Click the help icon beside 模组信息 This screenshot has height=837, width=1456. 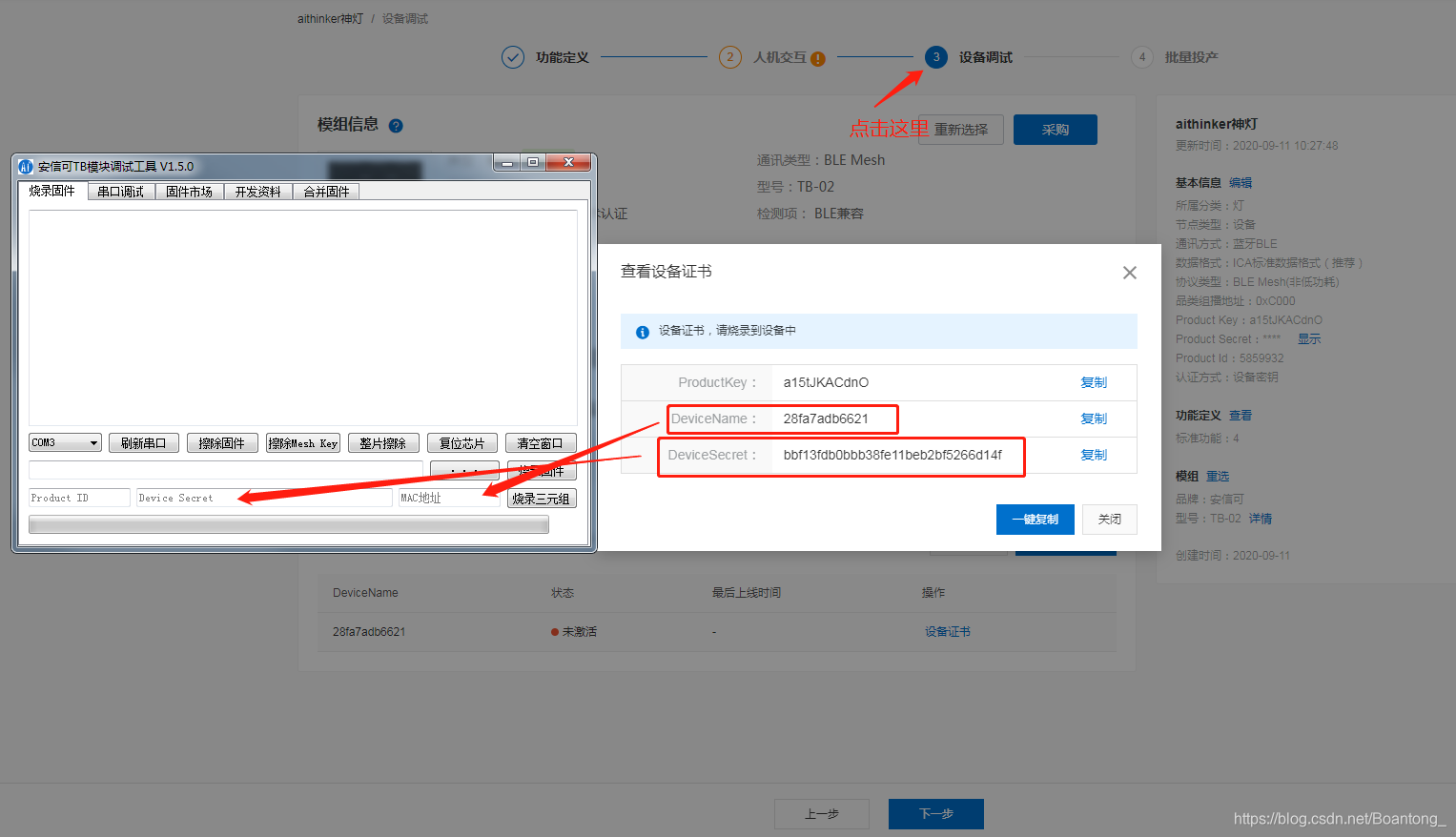[x=396, y=126]
